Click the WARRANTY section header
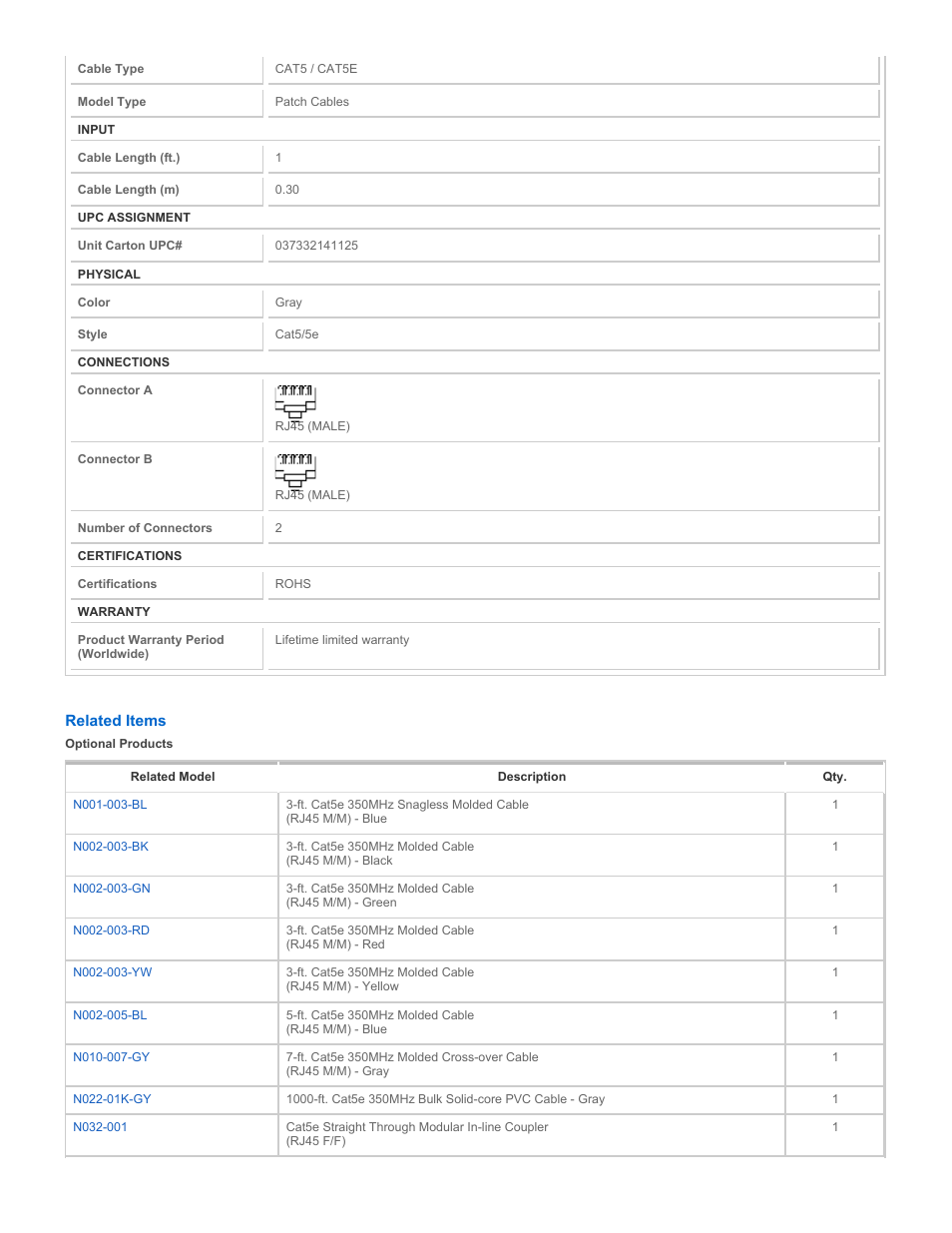 (114, 612)
